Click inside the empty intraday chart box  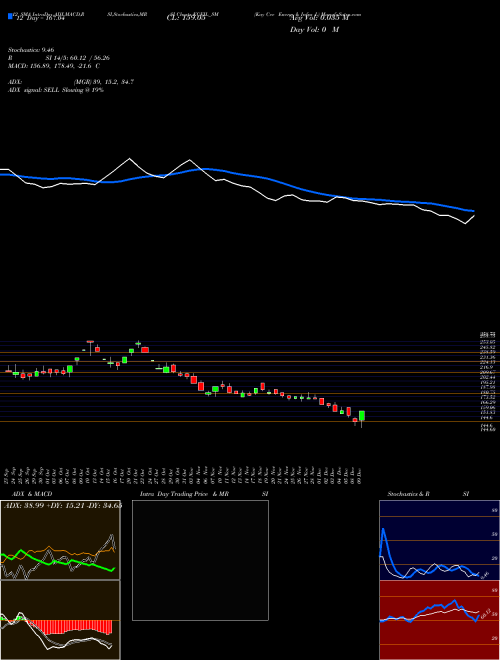200,560
